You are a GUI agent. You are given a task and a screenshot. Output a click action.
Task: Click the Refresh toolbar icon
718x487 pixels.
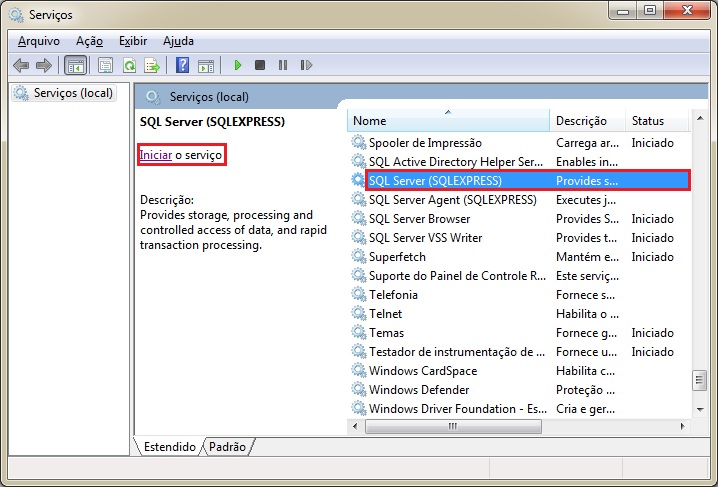click(x=129, y=65)
